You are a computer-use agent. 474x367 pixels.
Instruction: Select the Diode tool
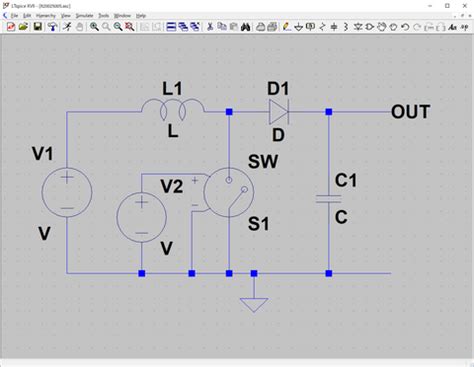pyautogui.click(x=358, y=27)
